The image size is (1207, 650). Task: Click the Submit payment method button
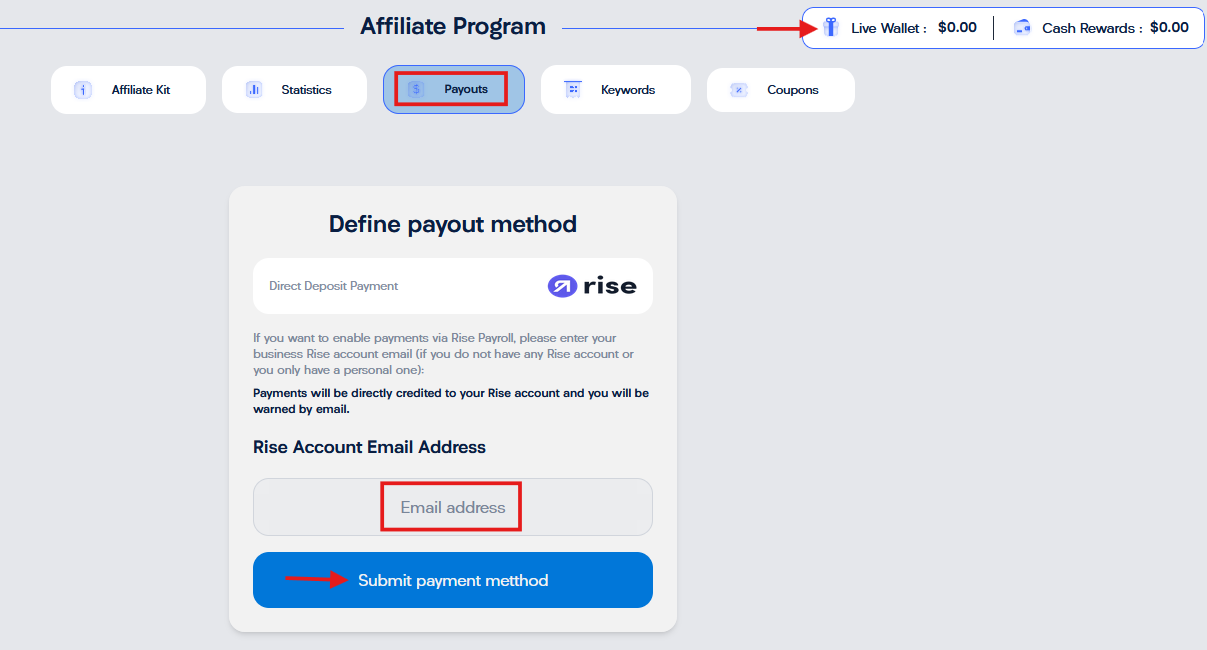(x=453, y=580)
